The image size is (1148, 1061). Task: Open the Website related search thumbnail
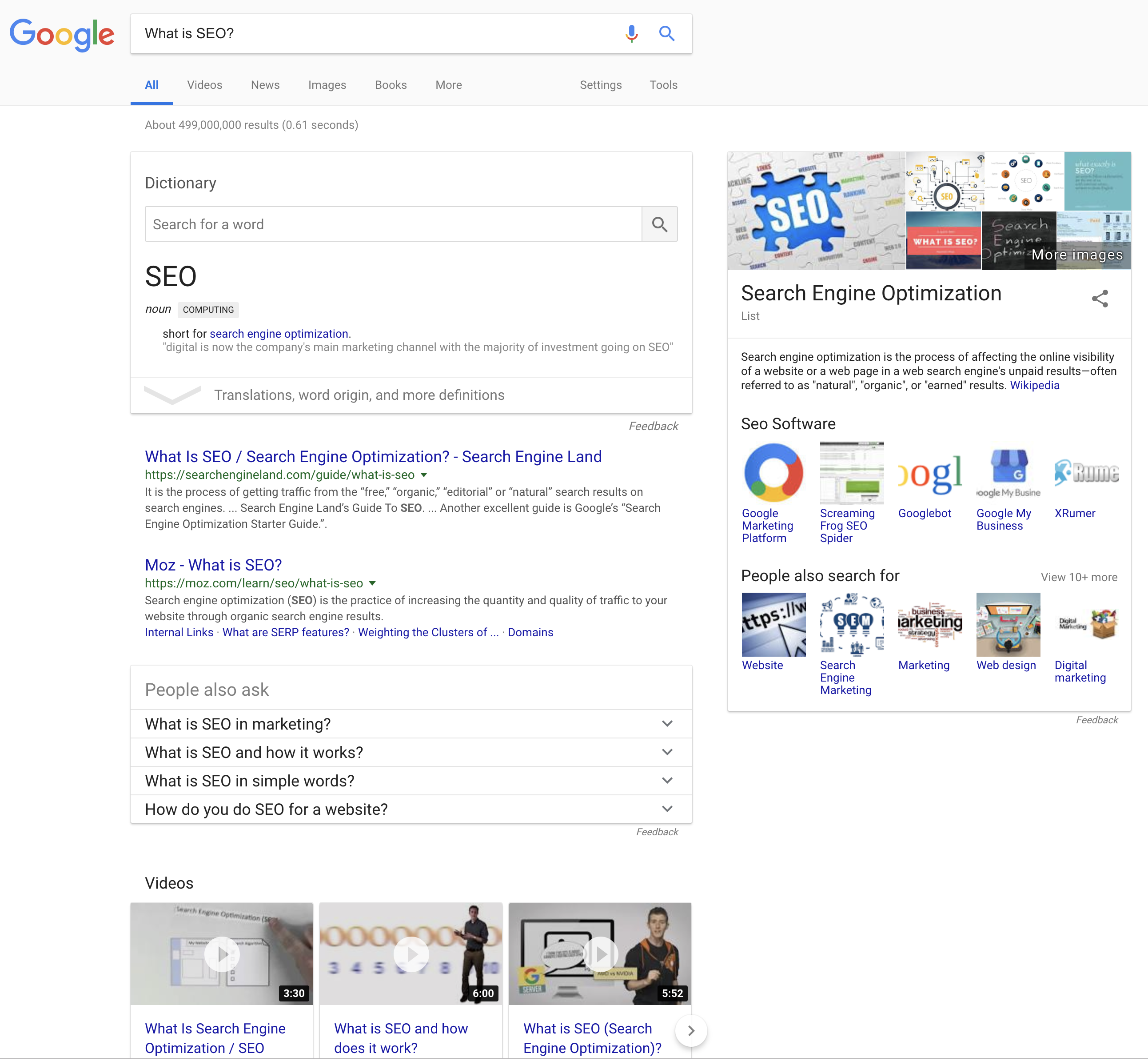773,625
